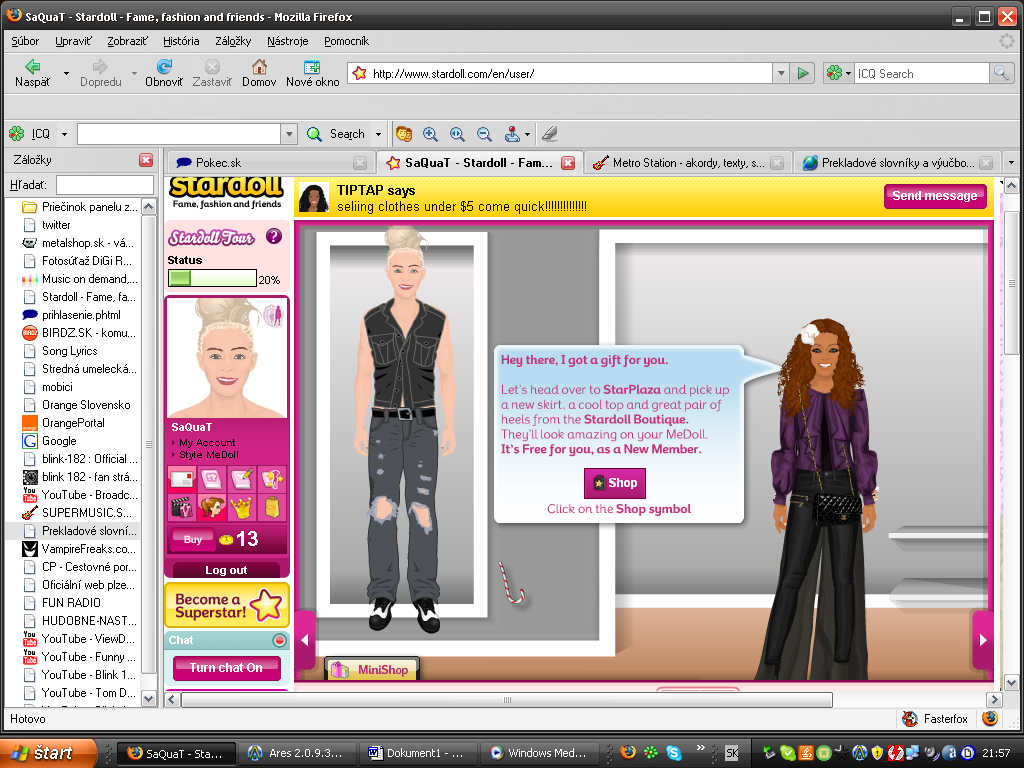
Task: Click the bookmarks list scroll down arrow
Action: tap(149, 698)
